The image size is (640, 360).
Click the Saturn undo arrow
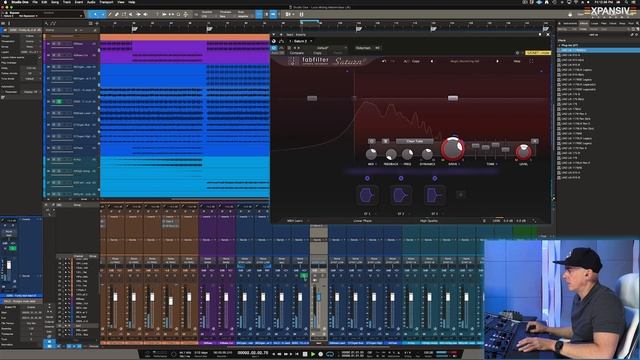pos(384,61)
